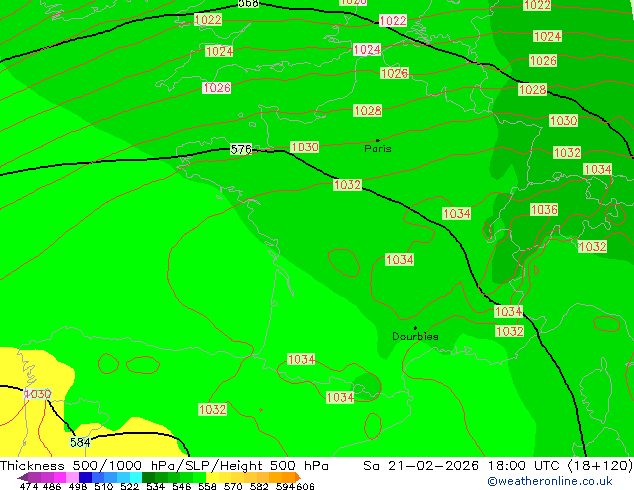The height and width of the screenshot is (490, 634).
Task: Click the 510 legend value
Action: [104, 486]
